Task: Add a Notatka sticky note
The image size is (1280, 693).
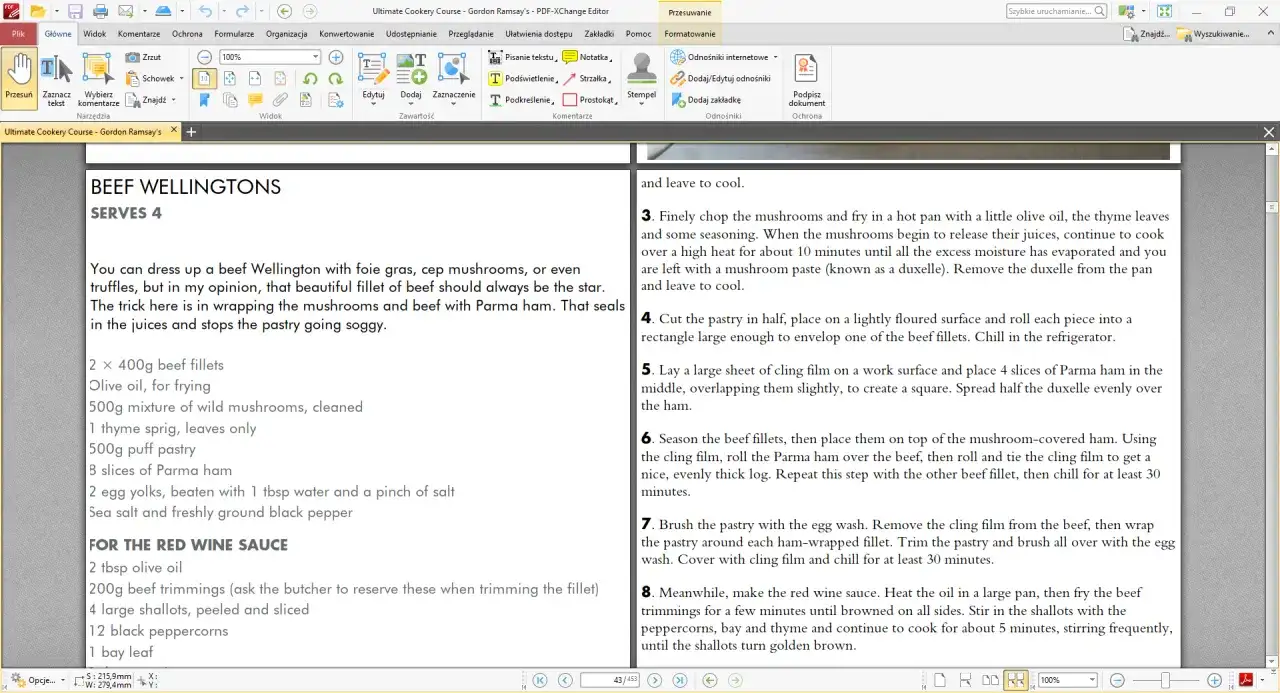Action: (586, 57)
